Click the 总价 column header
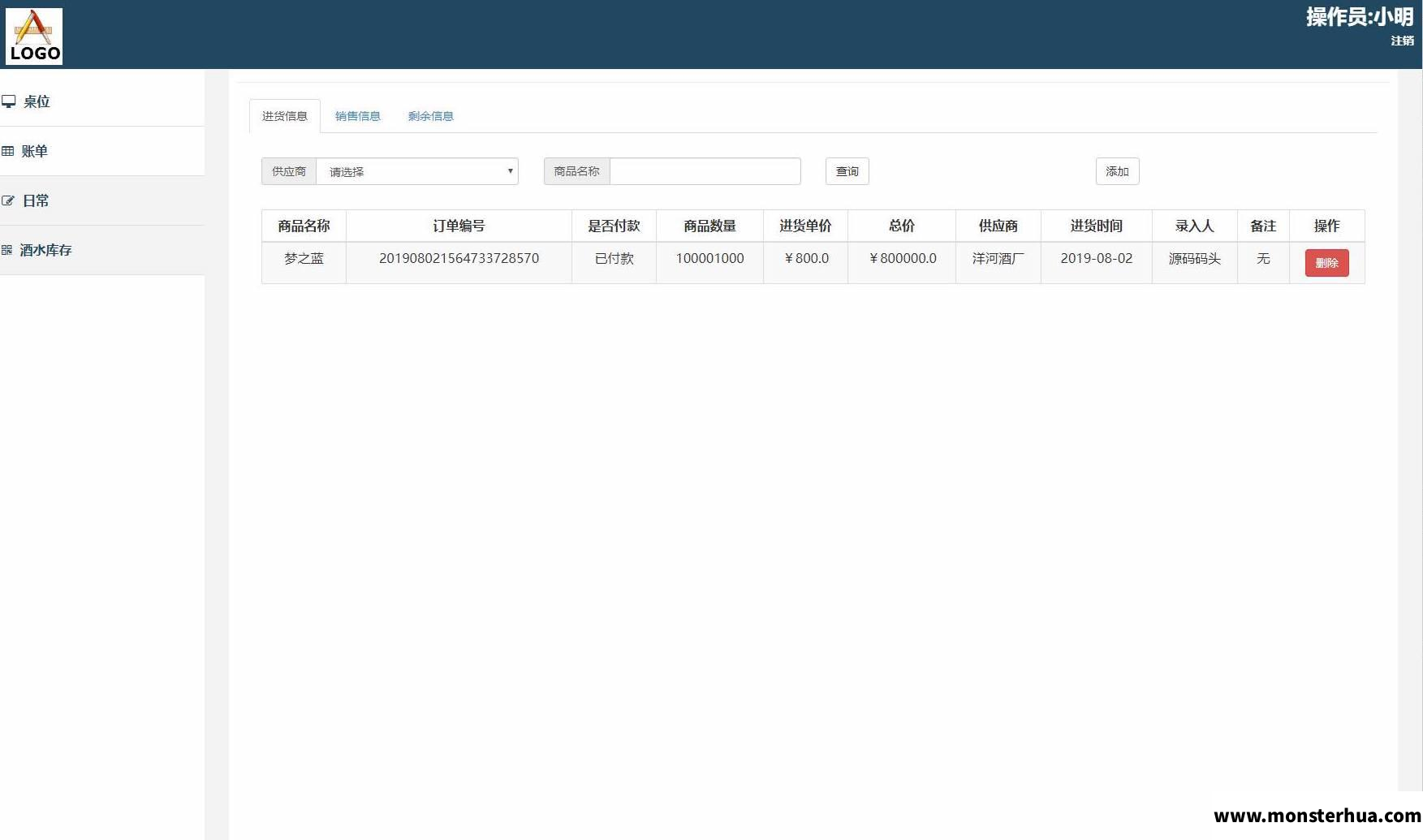Screen dimensions: 1423x840 tap(902, 226)
